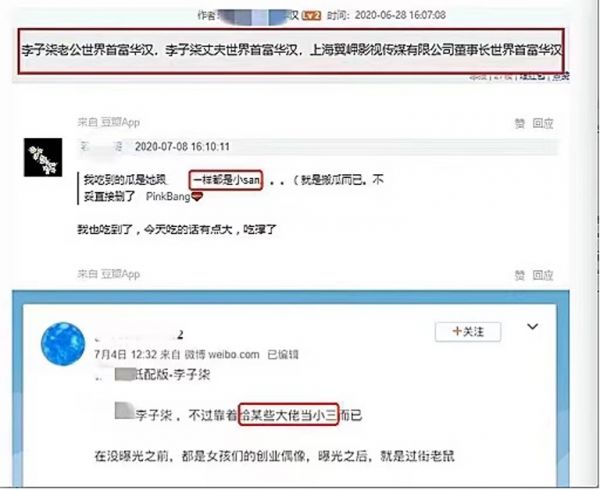Viewport: 600px width, 490px height.
Task: Click the quoted reply block text
Action: (233, 188)
